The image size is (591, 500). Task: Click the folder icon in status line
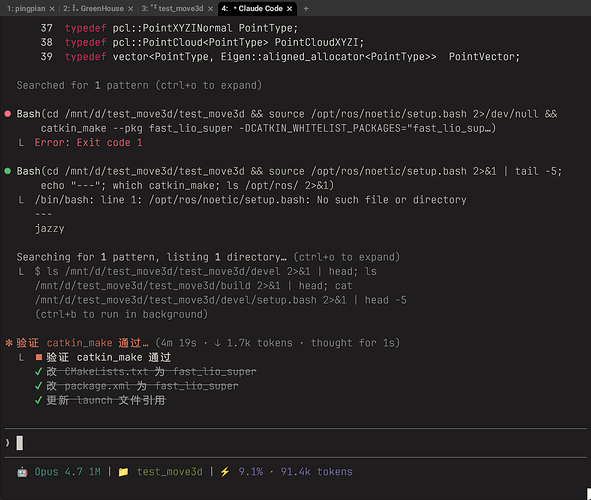coord(123,472)
